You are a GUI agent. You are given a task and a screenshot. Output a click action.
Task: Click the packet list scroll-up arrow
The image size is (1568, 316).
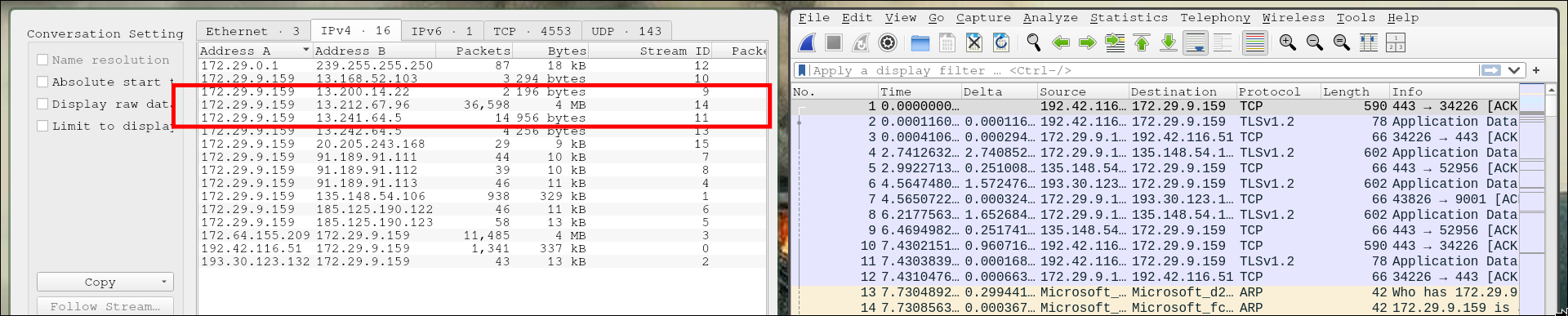tap(1551, 90)
